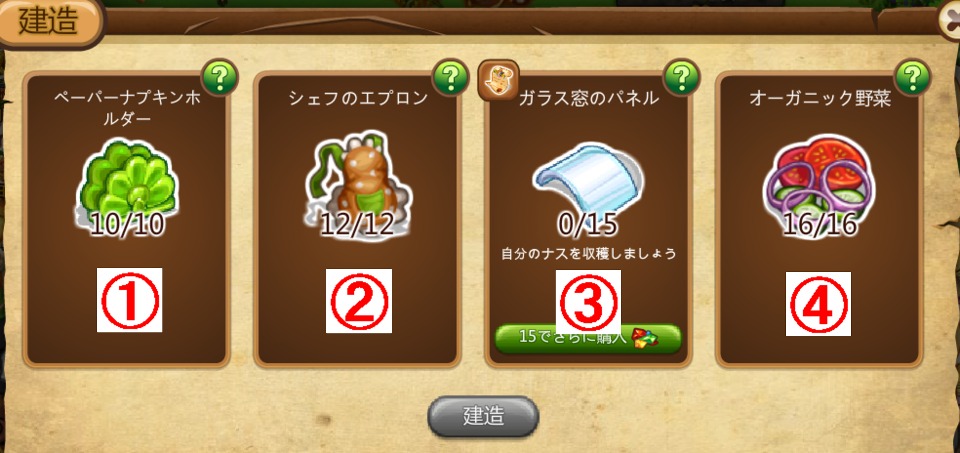960x453 pixels.
Task: Open help for シェフのエプロン
Action: click(451, 77)
